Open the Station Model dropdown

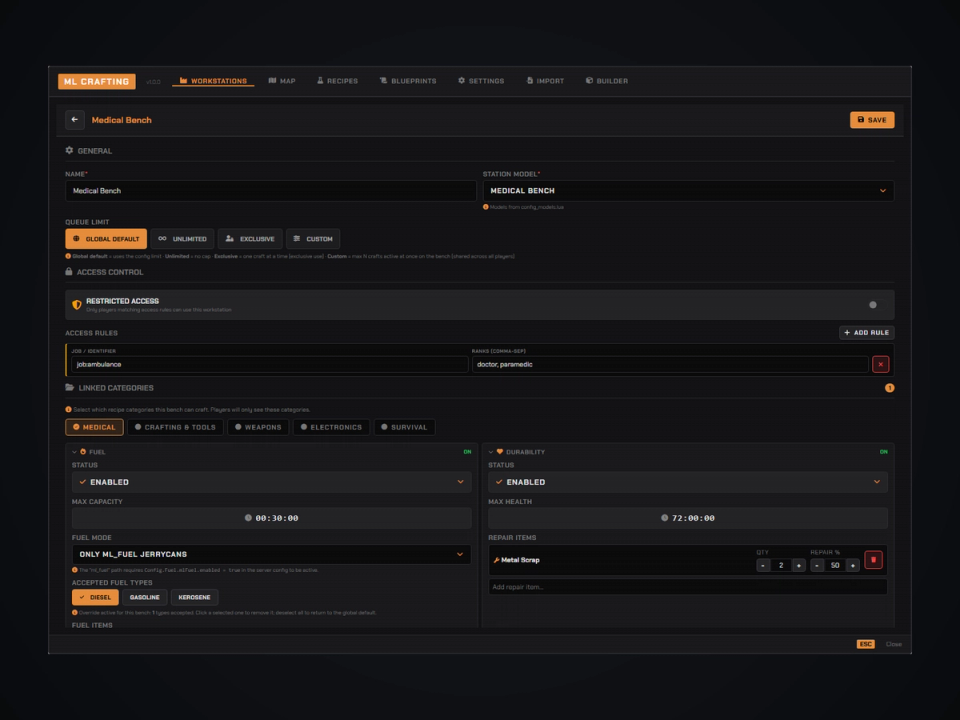point(688,190)
